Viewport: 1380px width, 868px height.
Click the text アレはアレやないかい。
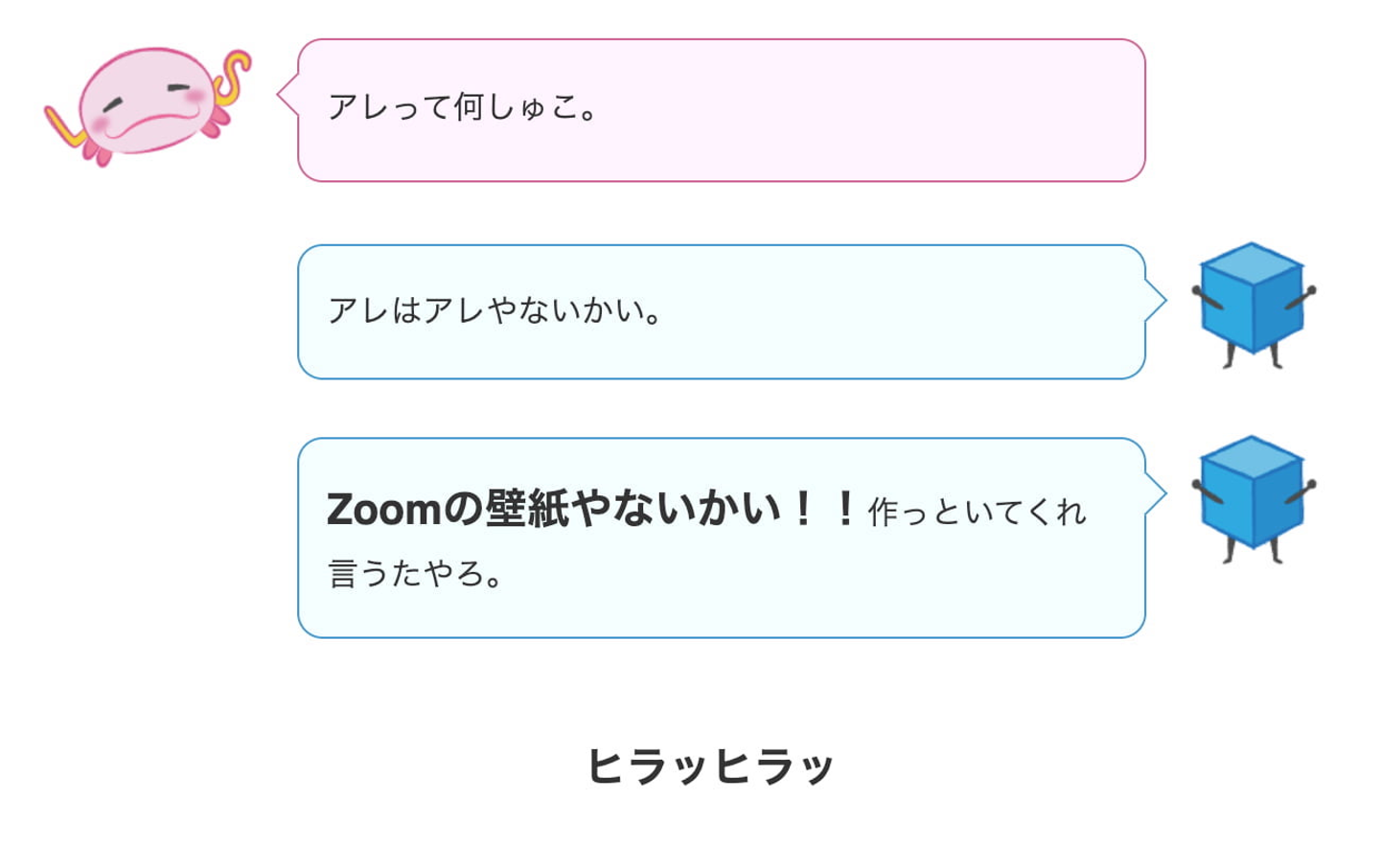tap(494, 310)
